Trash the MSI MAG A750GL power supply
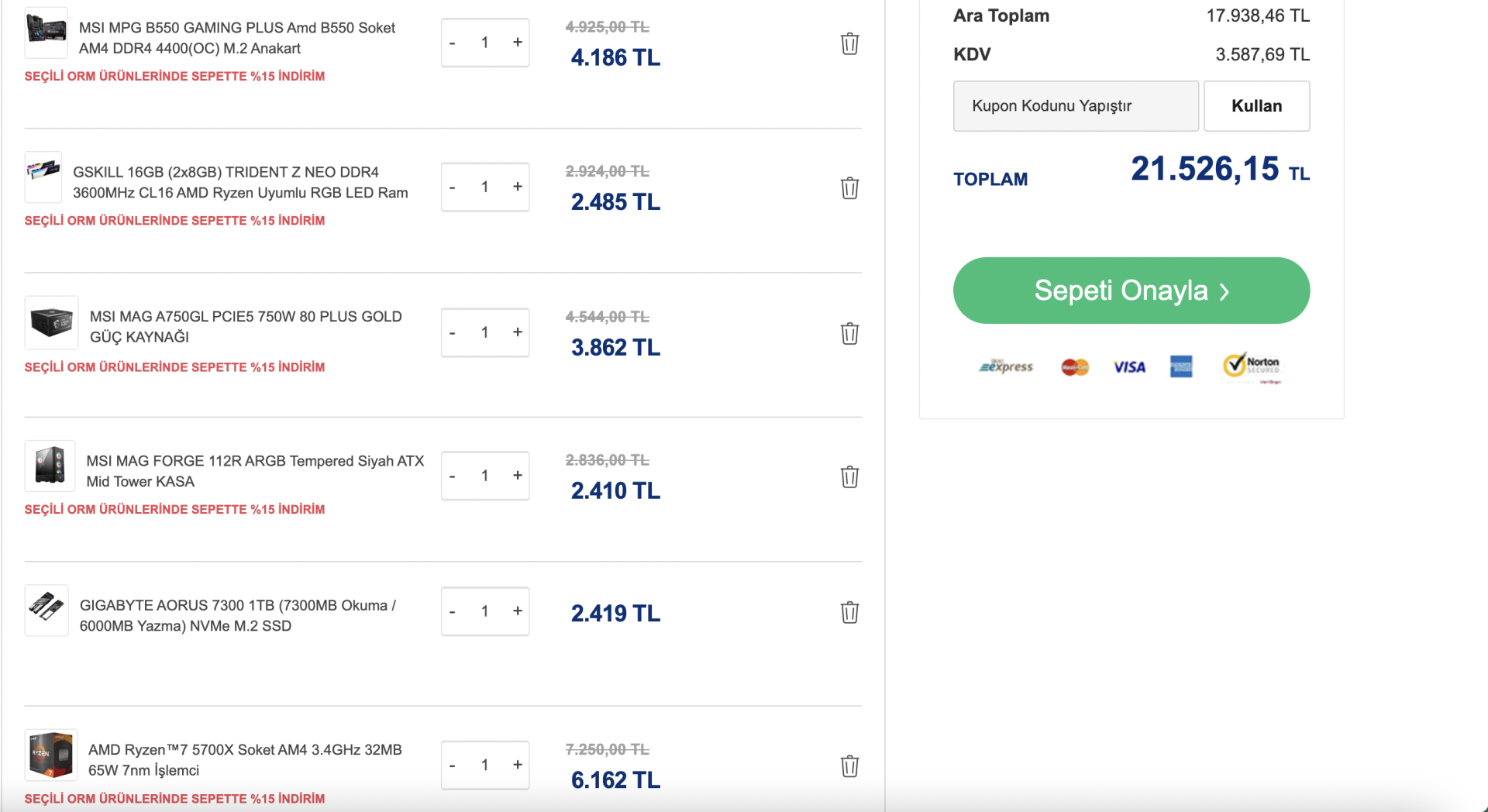The width and height of the screenshot is (1488, 812). [x=849, y=334]
